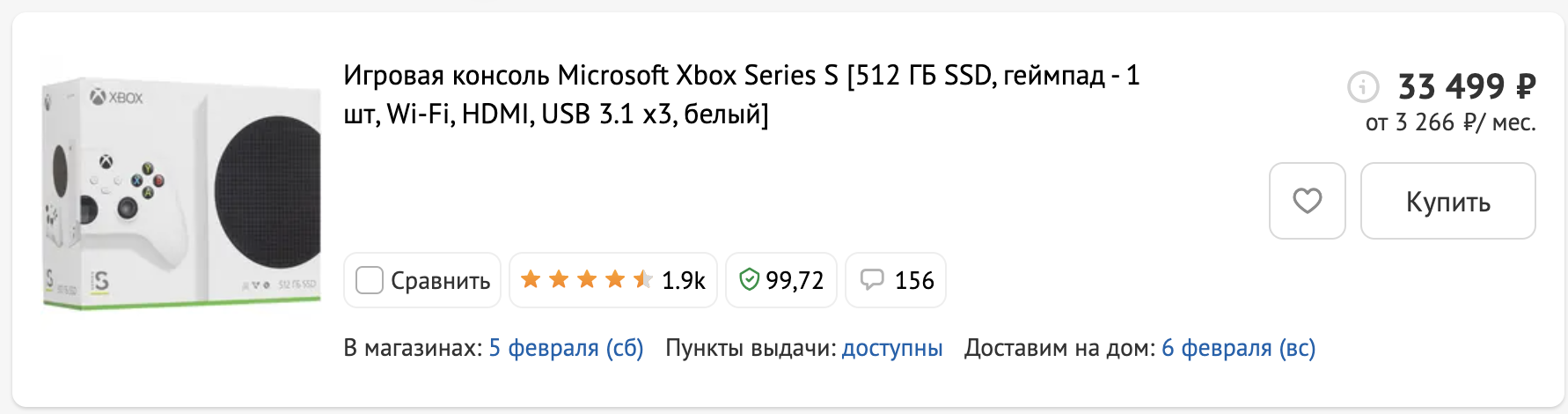The image size is (1568, 414).
Task: Click the Сравнить compare label text
Action: pos(440,281)
